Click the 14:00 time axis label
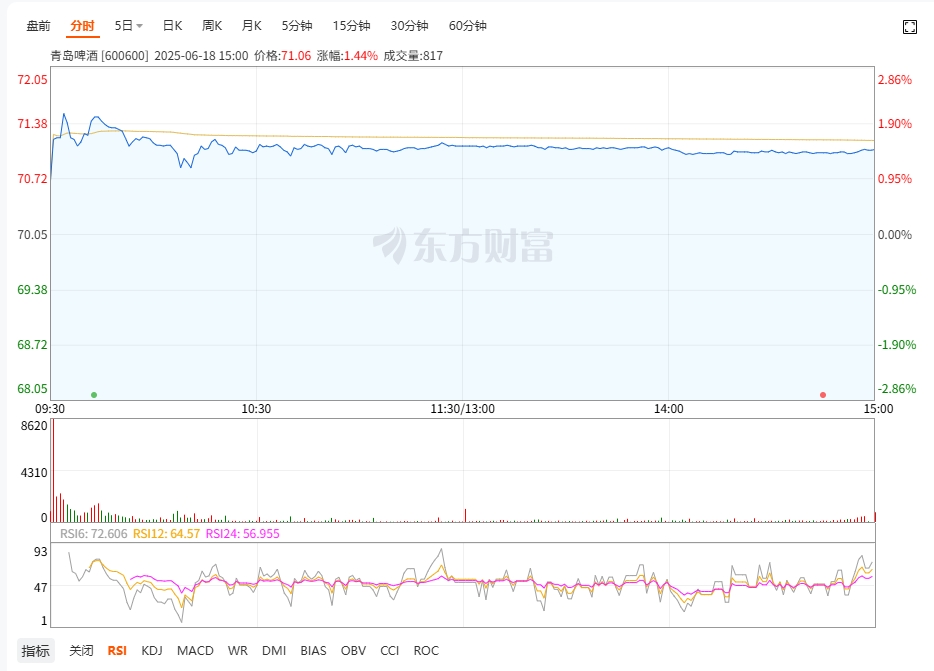Screen dimensions: 934x671 [x=668, y=409]
